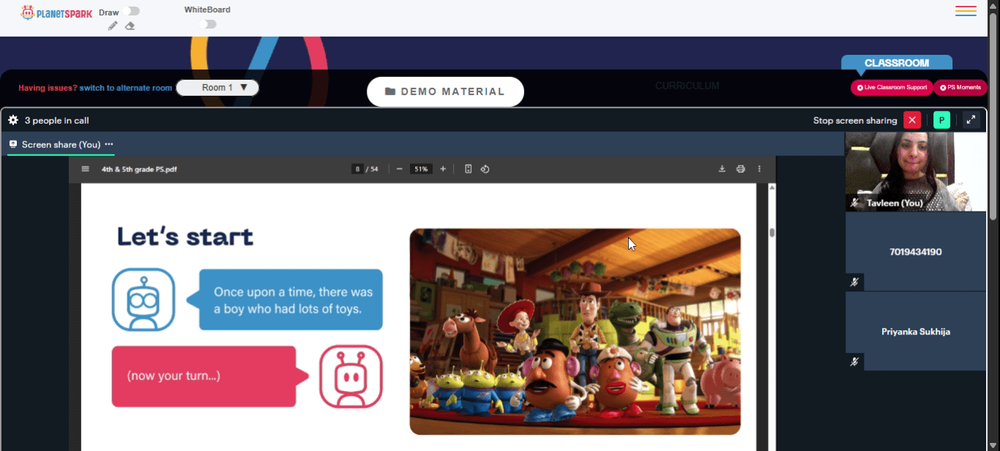Open the screen share more options dots
This screenshot has height=451, width=1000.
[x=109, y=144]
